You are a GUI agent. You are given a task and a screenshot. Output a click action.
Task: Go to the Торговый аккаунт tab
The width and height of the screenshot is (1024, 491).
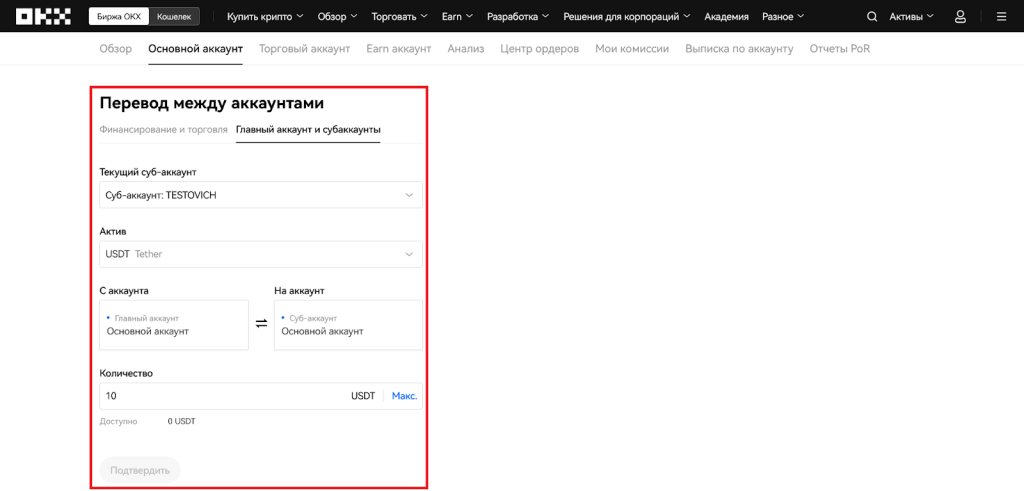point(304,48)
